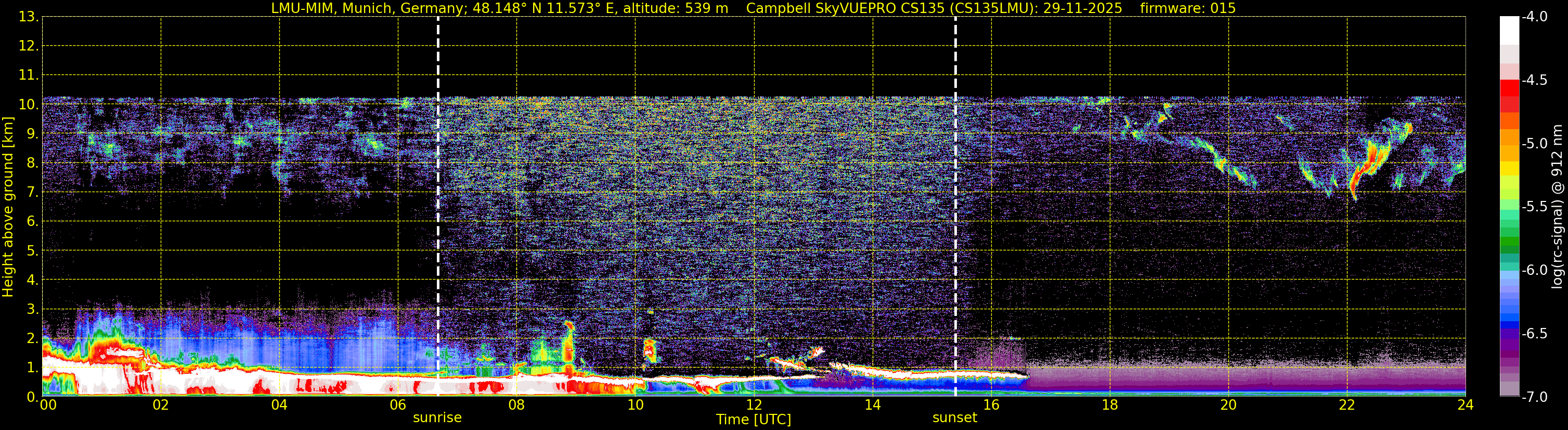Click the height axis tick "11."
Viewport: 1568px width, 430px height.
(x=28, y=75)
